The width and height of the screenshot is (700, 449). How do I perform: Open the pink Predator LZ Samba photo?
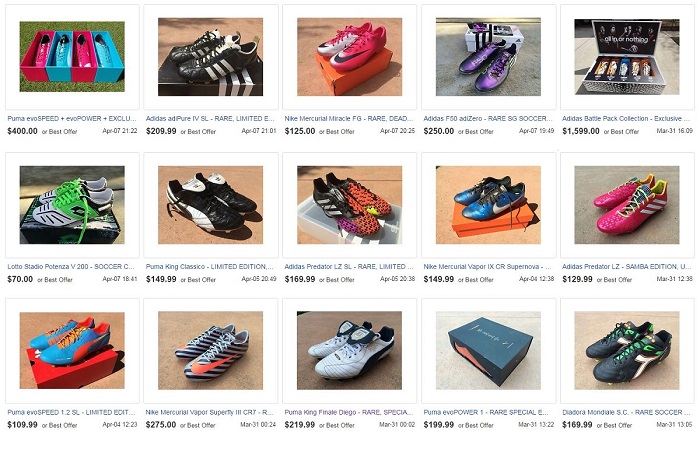(627, 205)
